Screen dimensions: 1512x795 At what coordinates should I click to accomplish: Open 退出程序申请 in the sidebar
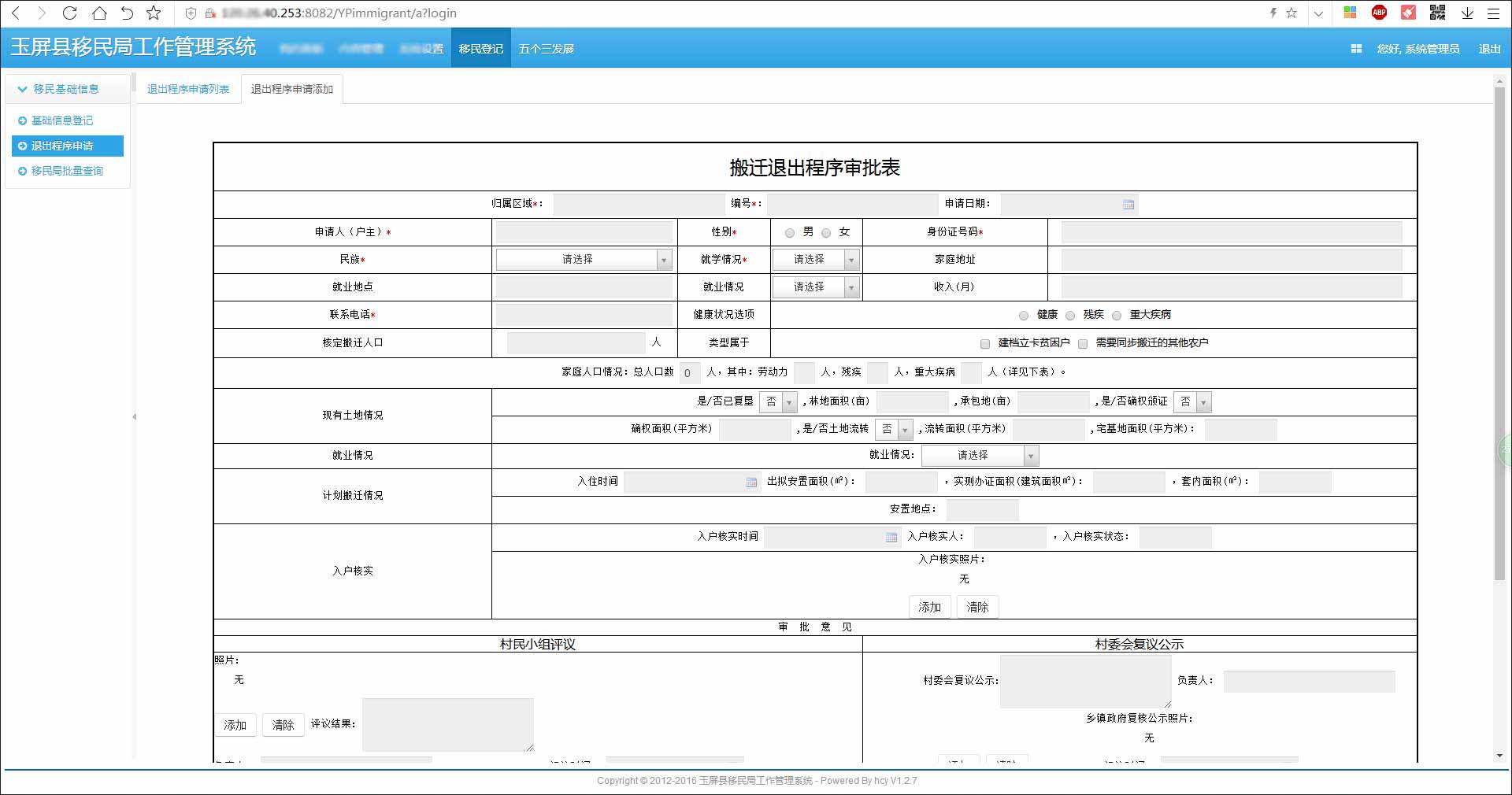[x=68, y=146]
